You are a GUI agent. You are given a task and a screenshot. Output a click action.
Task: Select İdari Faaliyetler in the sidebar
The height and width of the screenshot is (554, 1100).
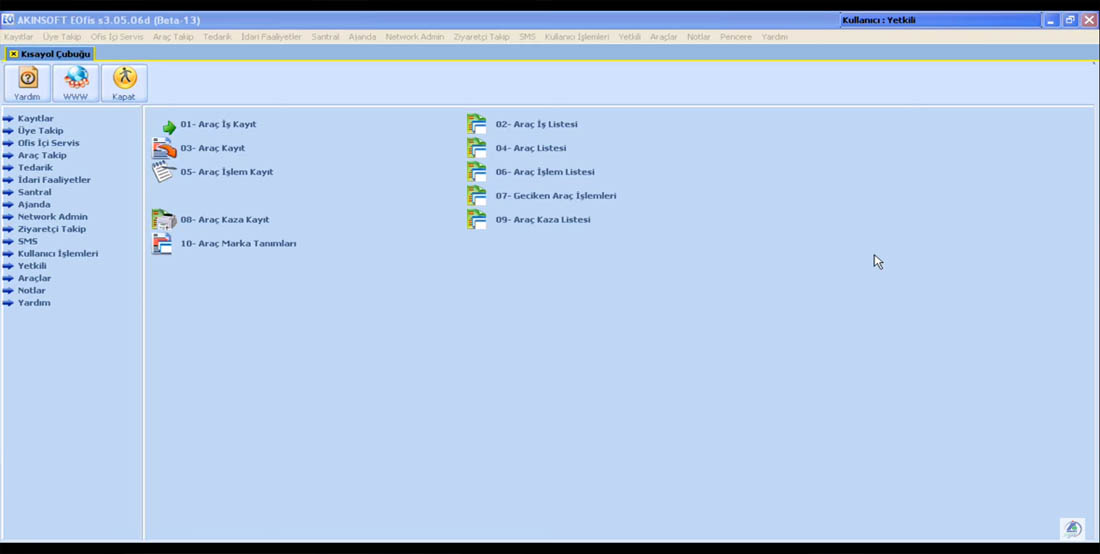pos(54,180)
